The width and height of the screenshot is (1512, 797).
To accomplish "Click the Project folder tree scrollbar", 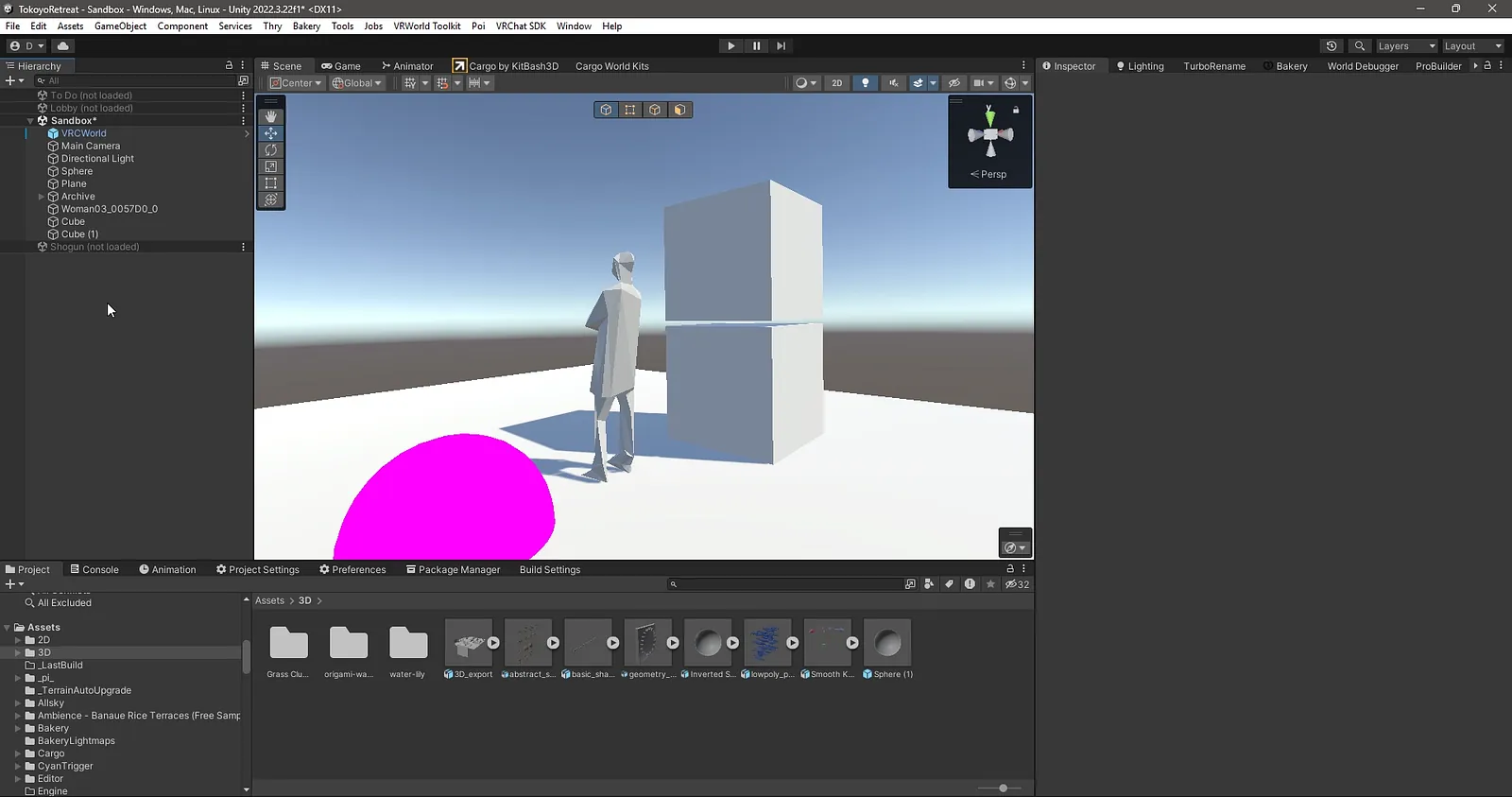I will pos(247,657).
